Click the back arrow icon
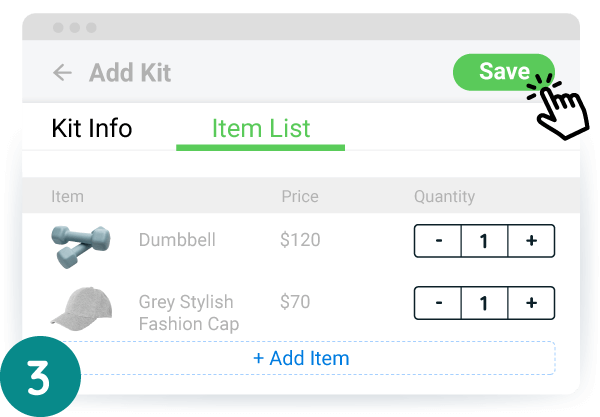The image size is (600, 417). click(x=63, y=72)
